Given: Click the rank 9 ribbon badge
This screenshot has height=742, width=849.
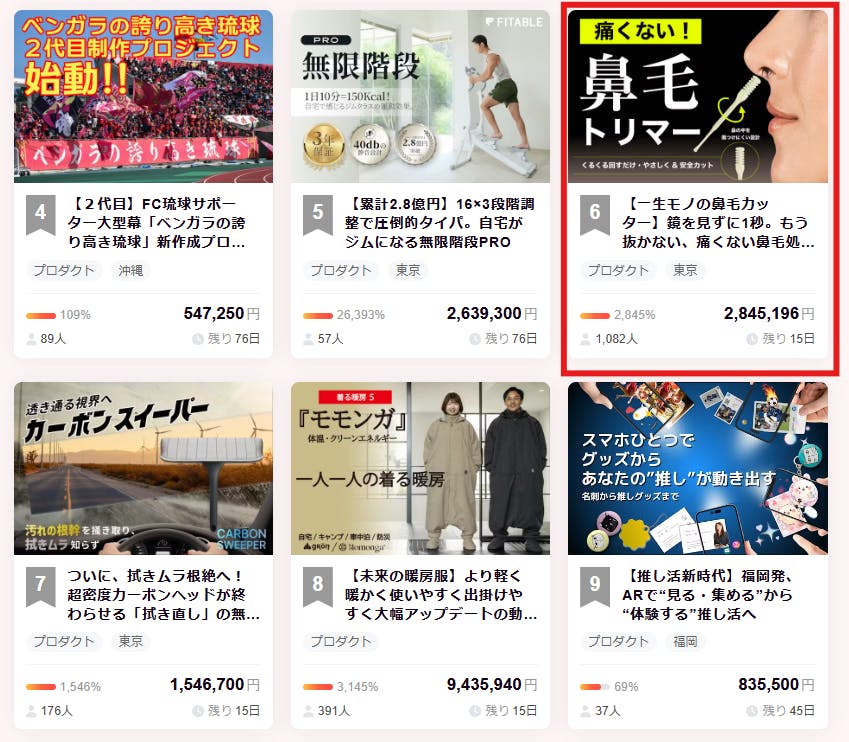Looking at the screenshot, I should [x=595, y=587].
